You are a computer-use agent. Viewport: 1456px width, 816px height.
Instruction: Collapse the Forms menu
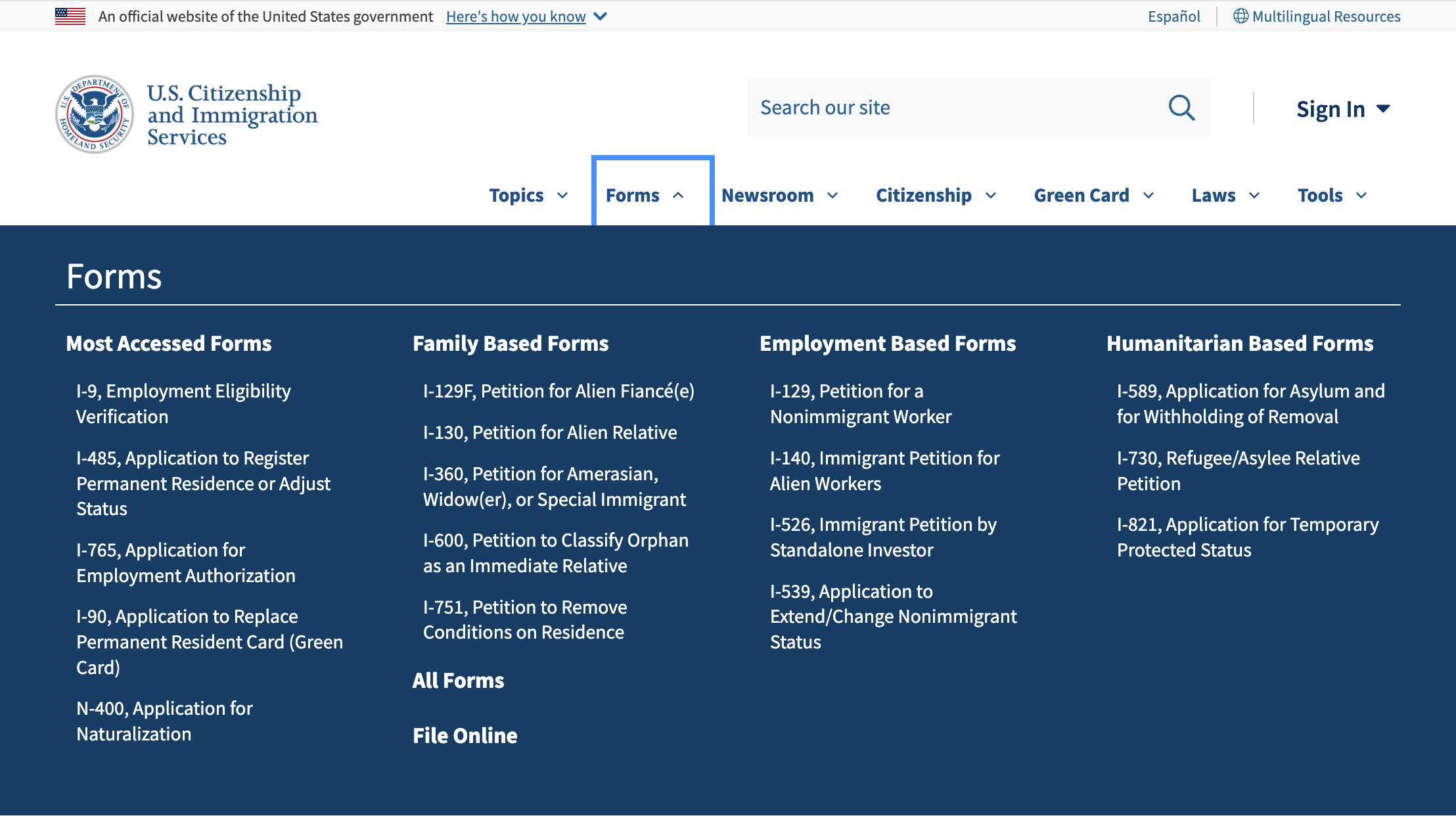click(645, 195)
